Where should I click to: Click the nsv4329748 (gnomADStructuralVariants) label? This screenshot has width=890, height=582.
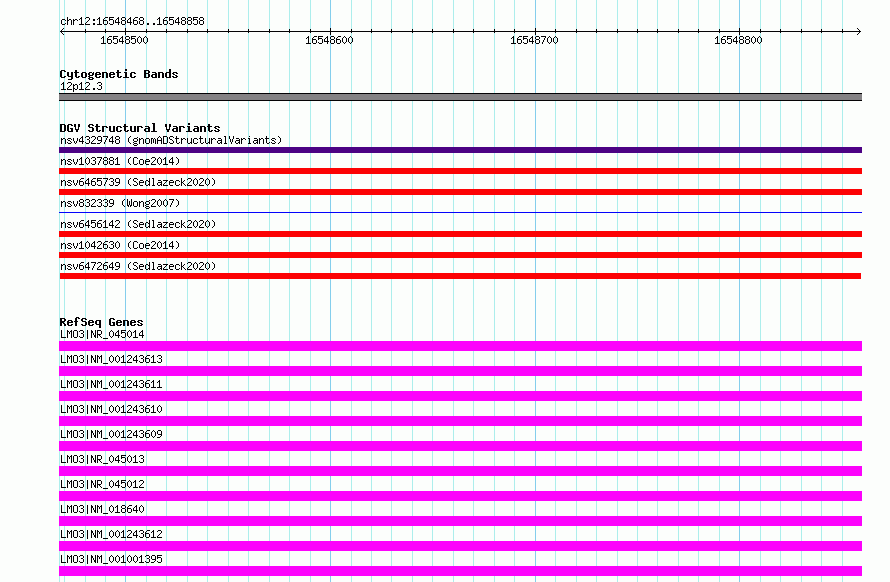pos(171,140)
